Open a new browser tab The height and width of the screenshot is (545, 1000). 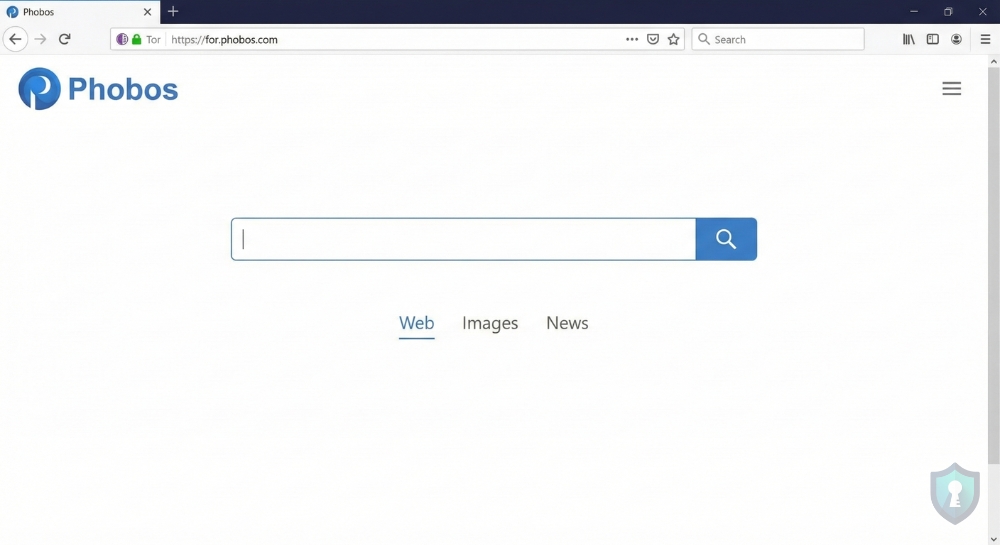(x=173, y=12)
